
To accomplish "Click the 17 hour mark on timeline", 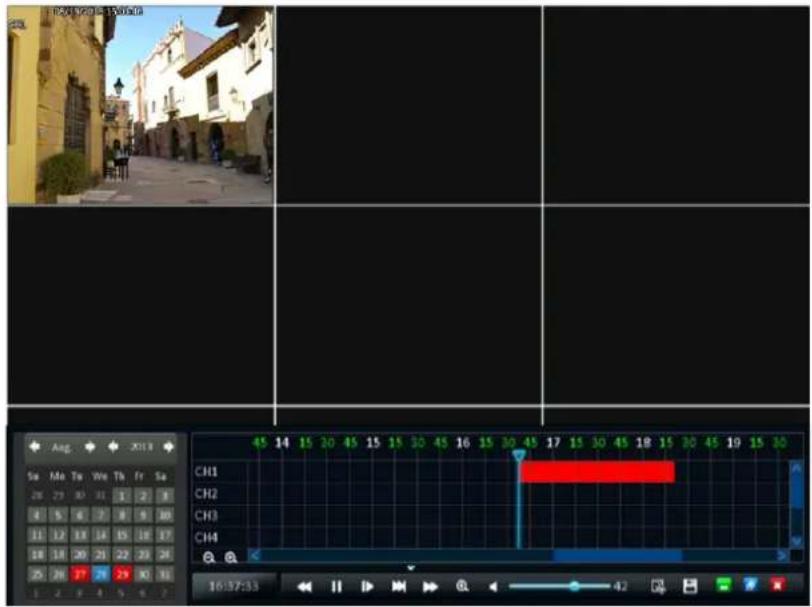I will pos(553,443).
